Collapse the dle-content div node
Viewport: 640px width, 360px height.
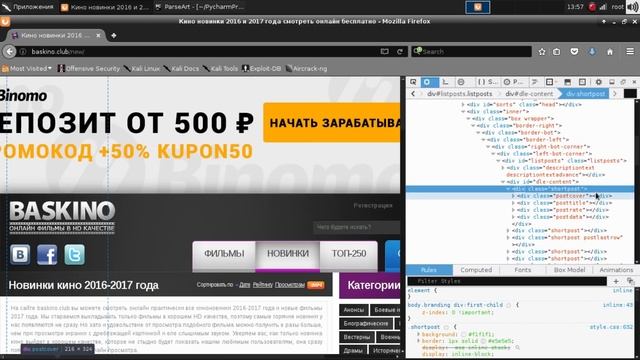point(503,182)
